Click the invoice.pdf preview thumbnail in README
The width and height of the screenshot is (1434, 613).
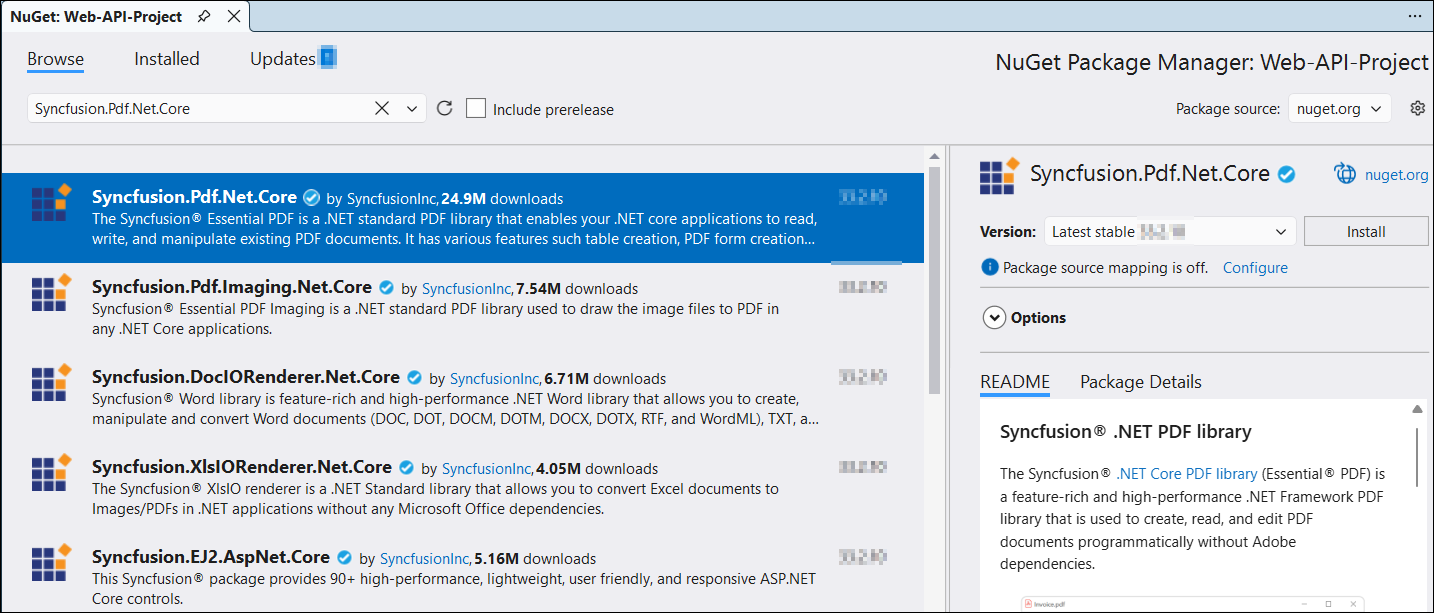coord(1193,604)
